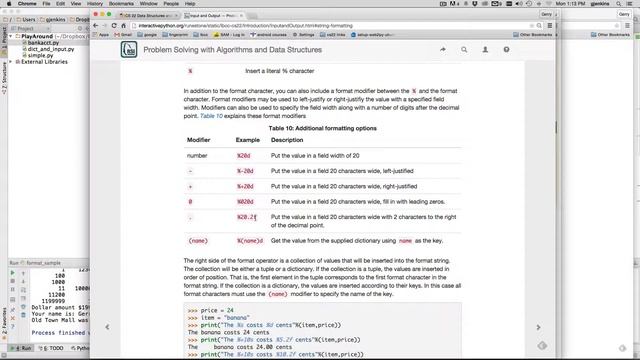Click the help question mark icon in header
Image resolution: width=640 pixels, height=360 pixels.
[507, 49]
